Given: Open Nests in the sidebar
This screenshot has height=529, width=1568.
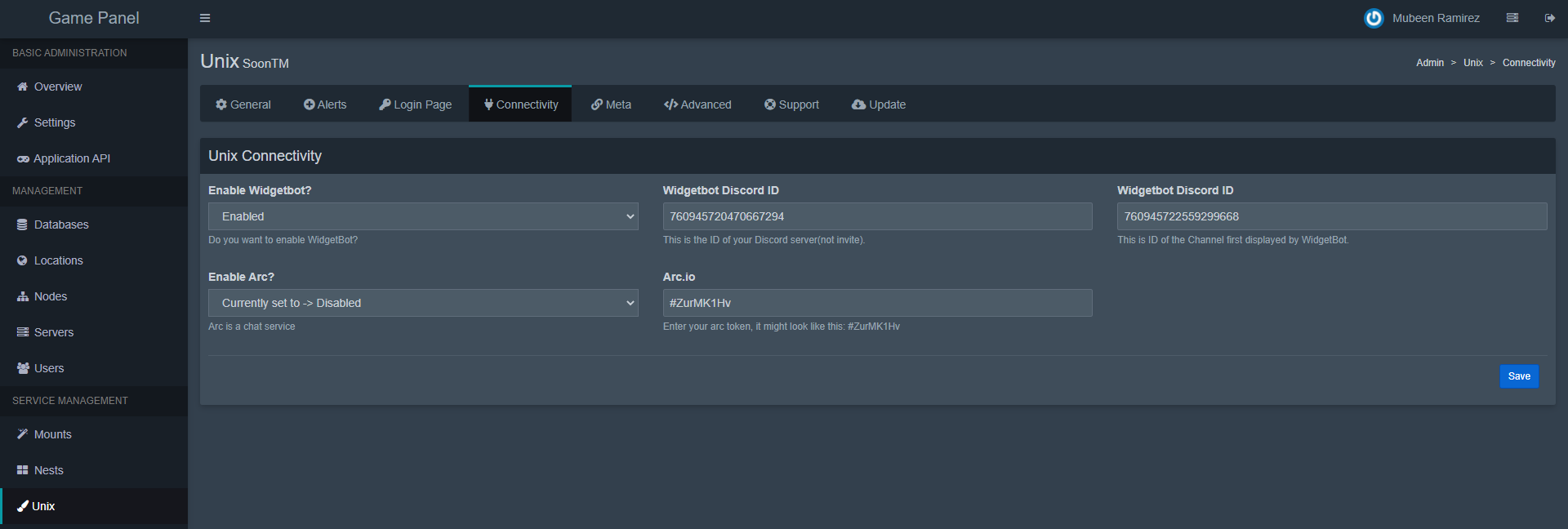Looking at the screenshot, I should coord(48,470).
